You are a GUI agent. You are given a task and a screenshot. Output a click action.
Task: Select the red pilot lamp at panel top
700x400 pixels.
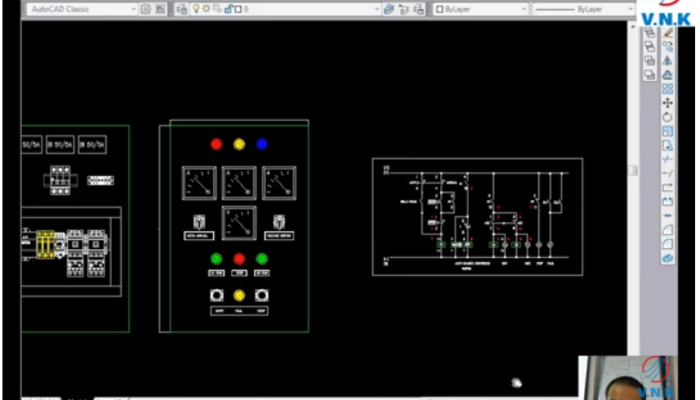point(216,144)
